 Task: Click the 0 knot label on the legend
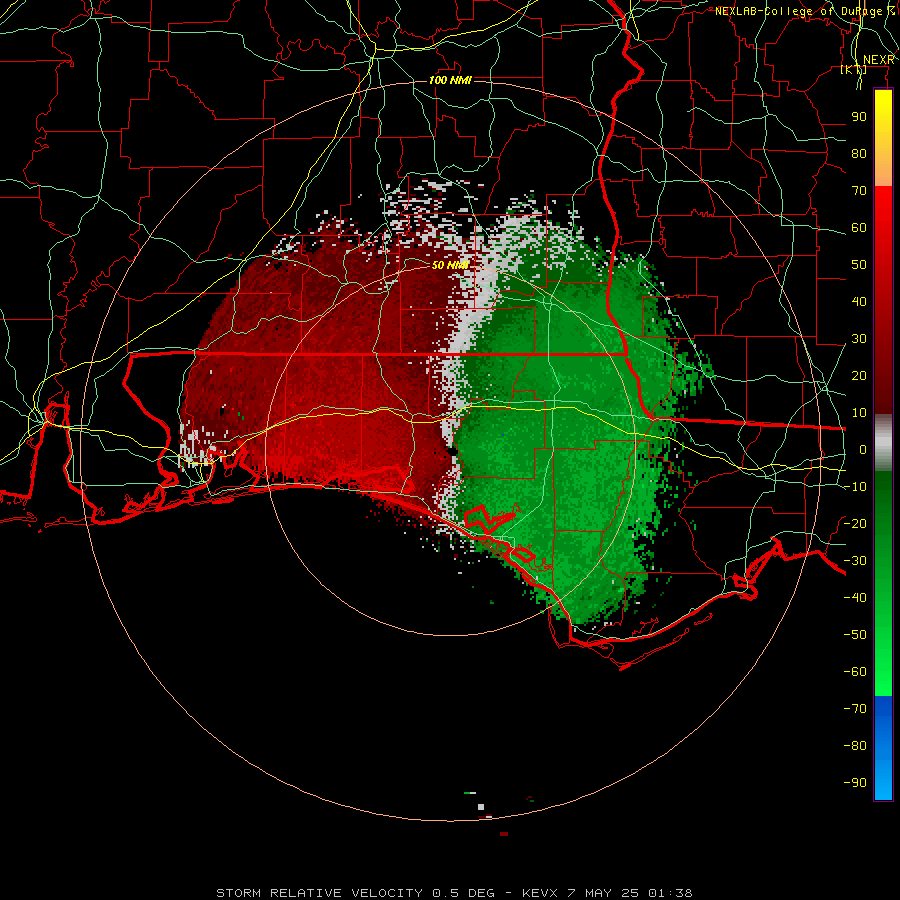pyautogui.click(x=863, y=450)
